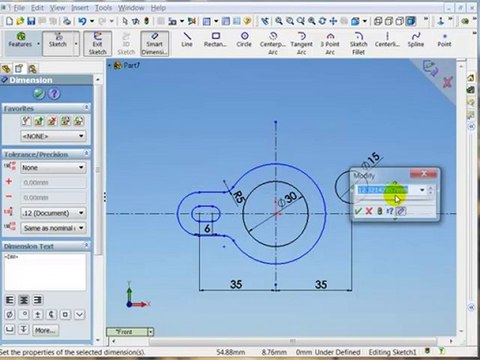
Task: Cancel sketch with red X in corner
Action: [447, 82]
